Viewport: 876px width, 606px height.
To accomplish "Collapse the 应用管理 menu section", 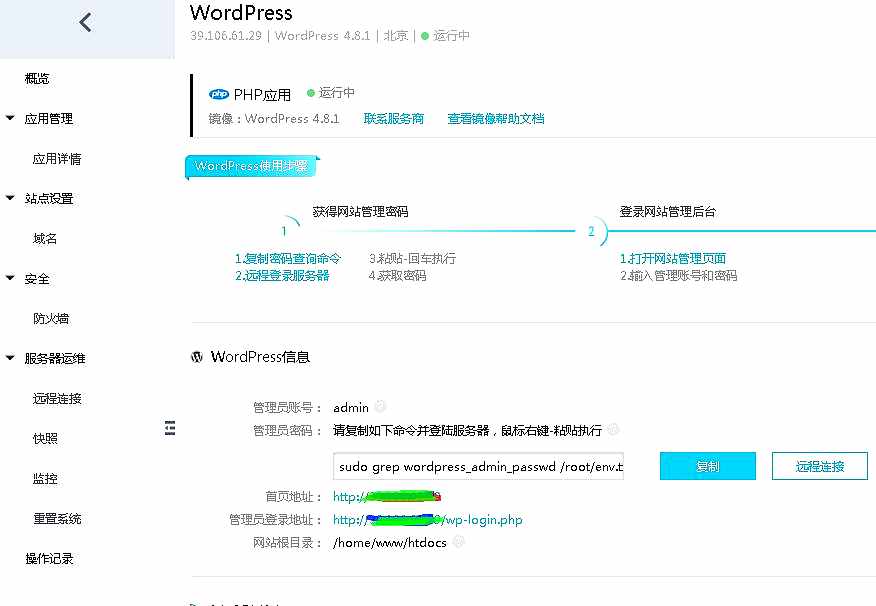I will point(10,118).
